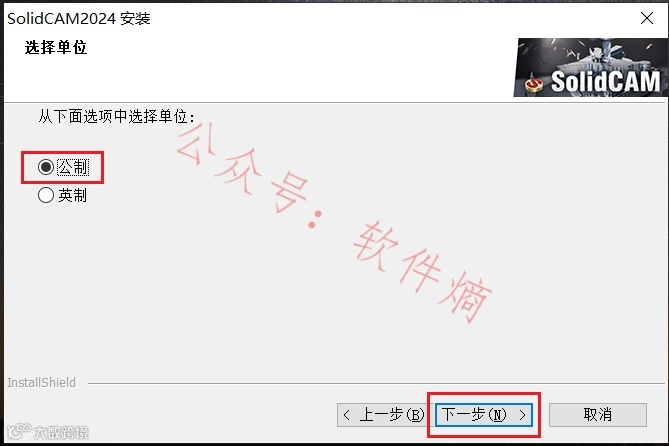Click the 选择单位 heading

coord(56,47)
